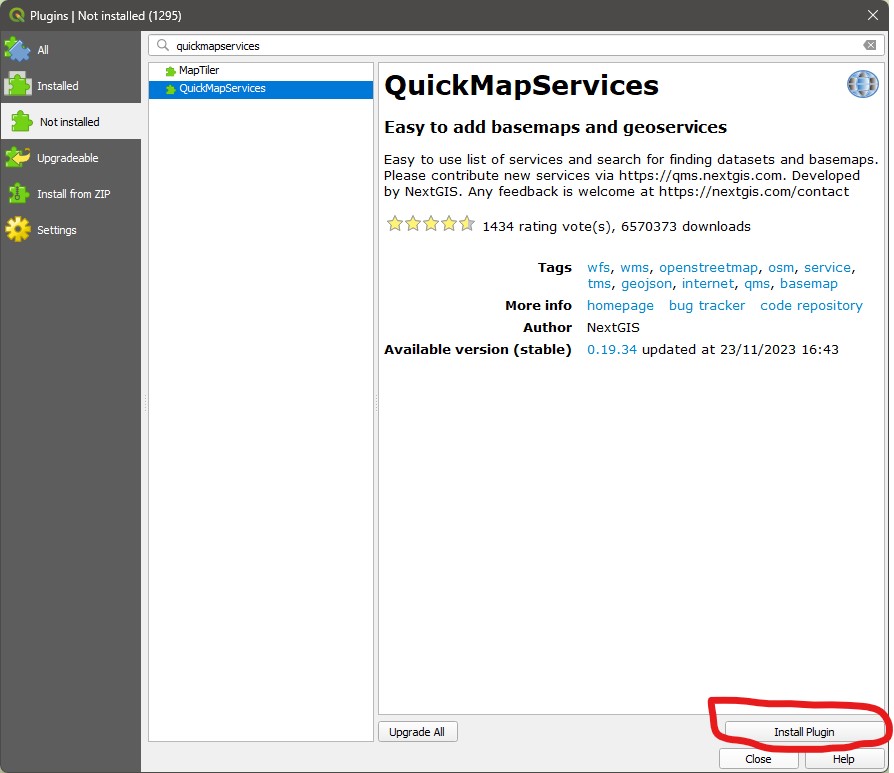Rate plugin with the fifth star
The height and width of the screenshot is (773, 894).
pos(467,223)
